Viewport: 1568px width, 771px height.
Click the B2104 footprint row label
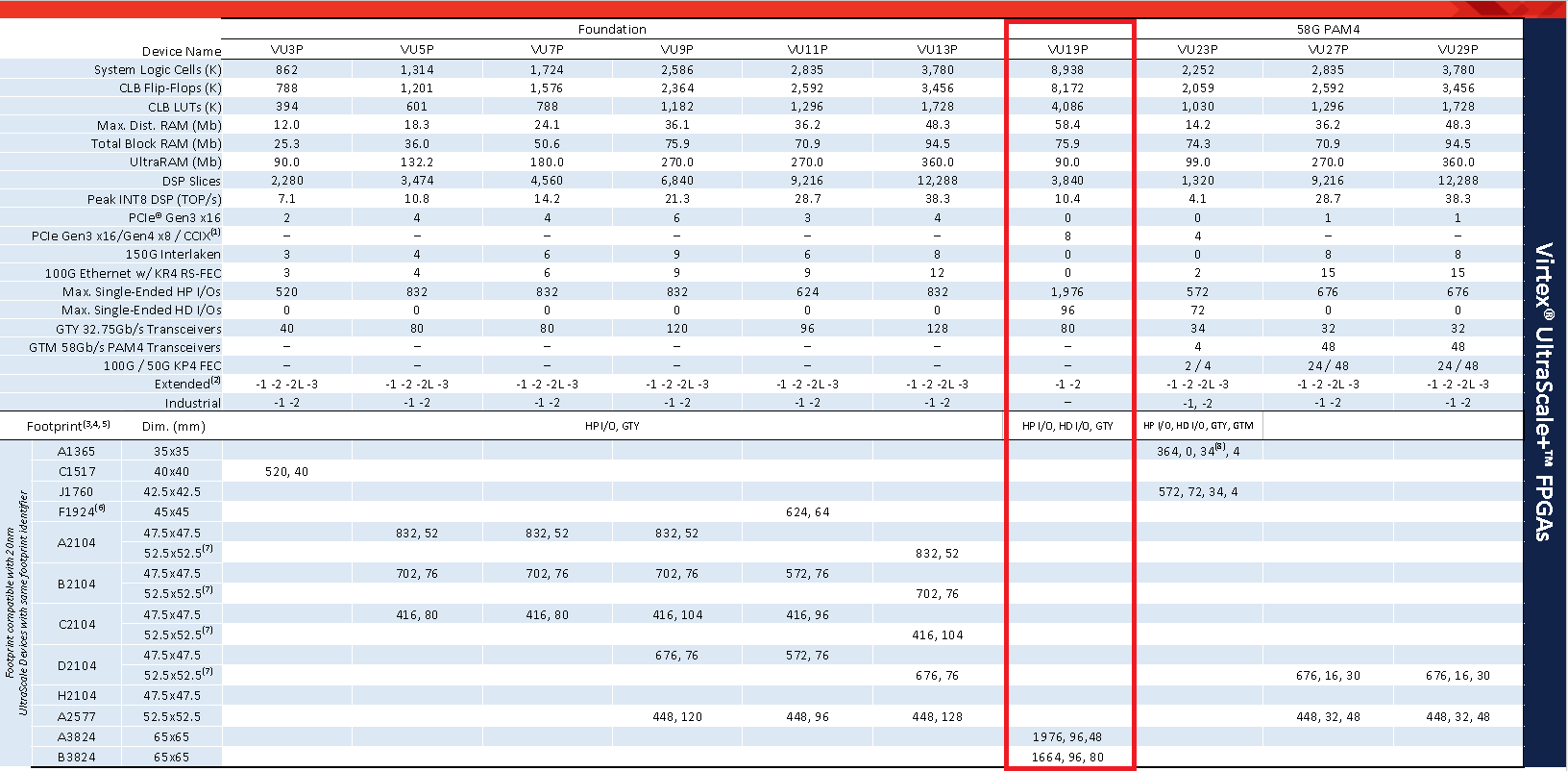tap(77, 584)
